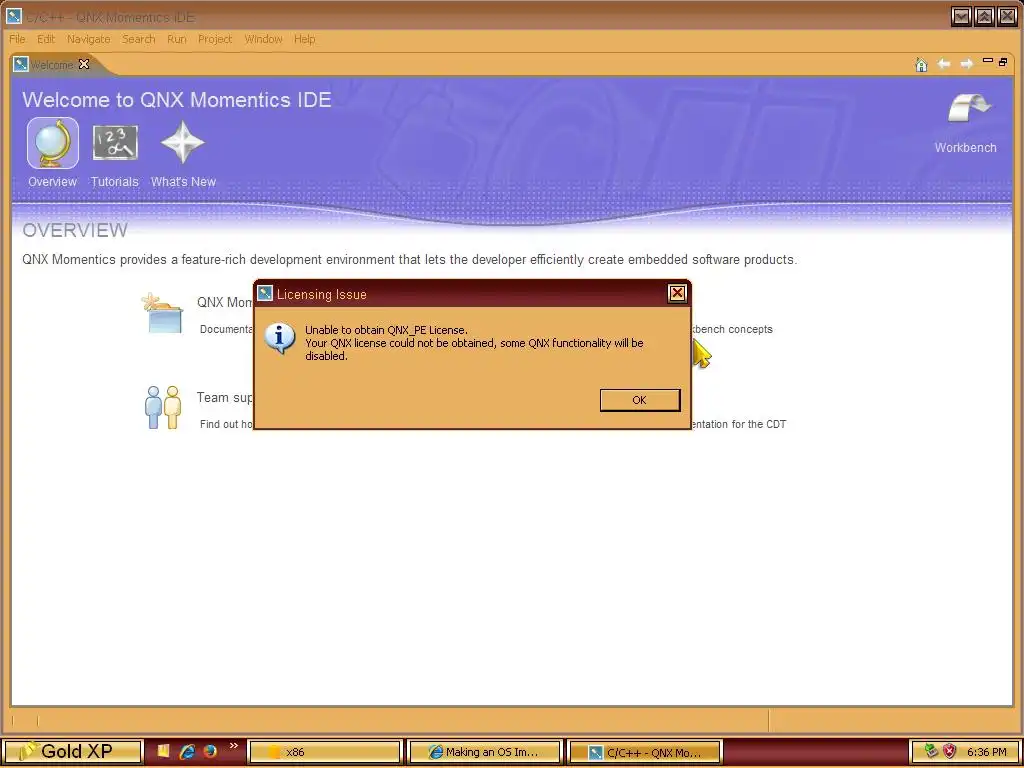The image size is (1024, 768).
Task: Maximize the Welcome view pane
Action: (x=1003, y=62)
